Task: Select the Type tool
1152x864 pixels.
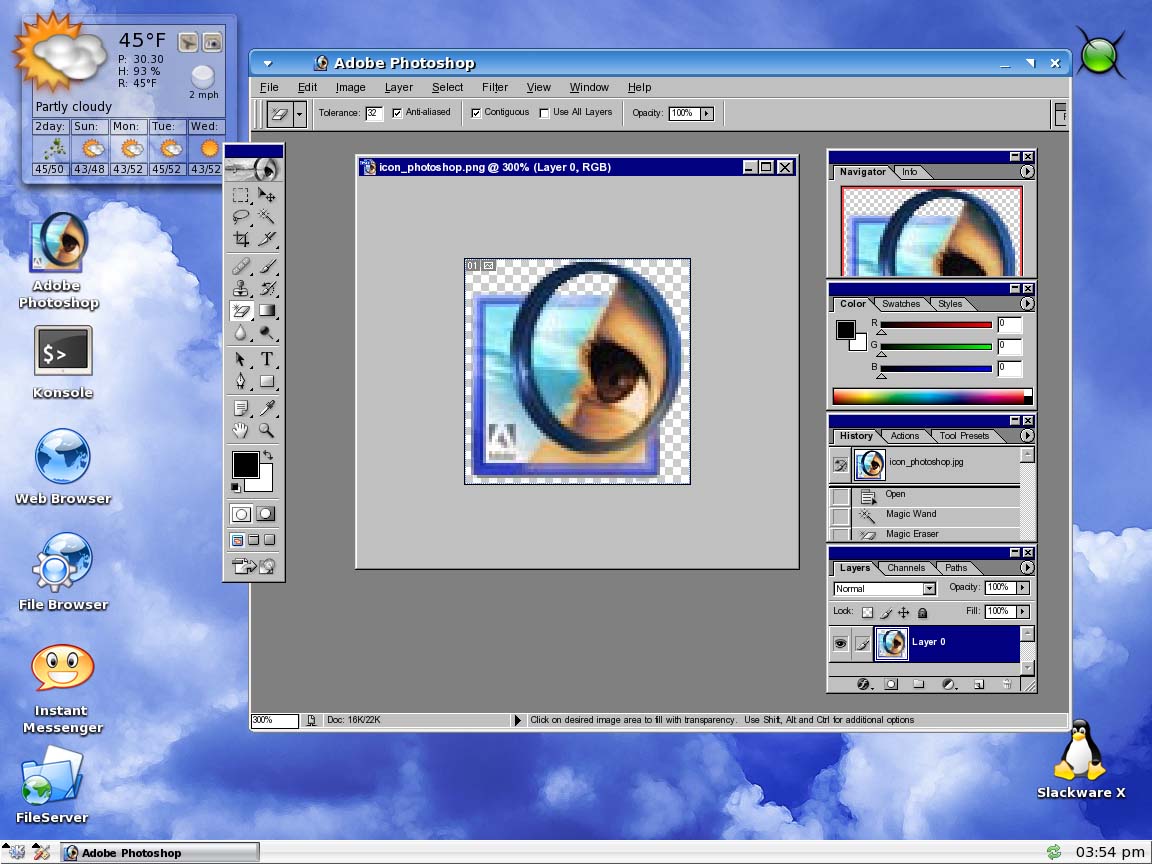Action: 267,359
